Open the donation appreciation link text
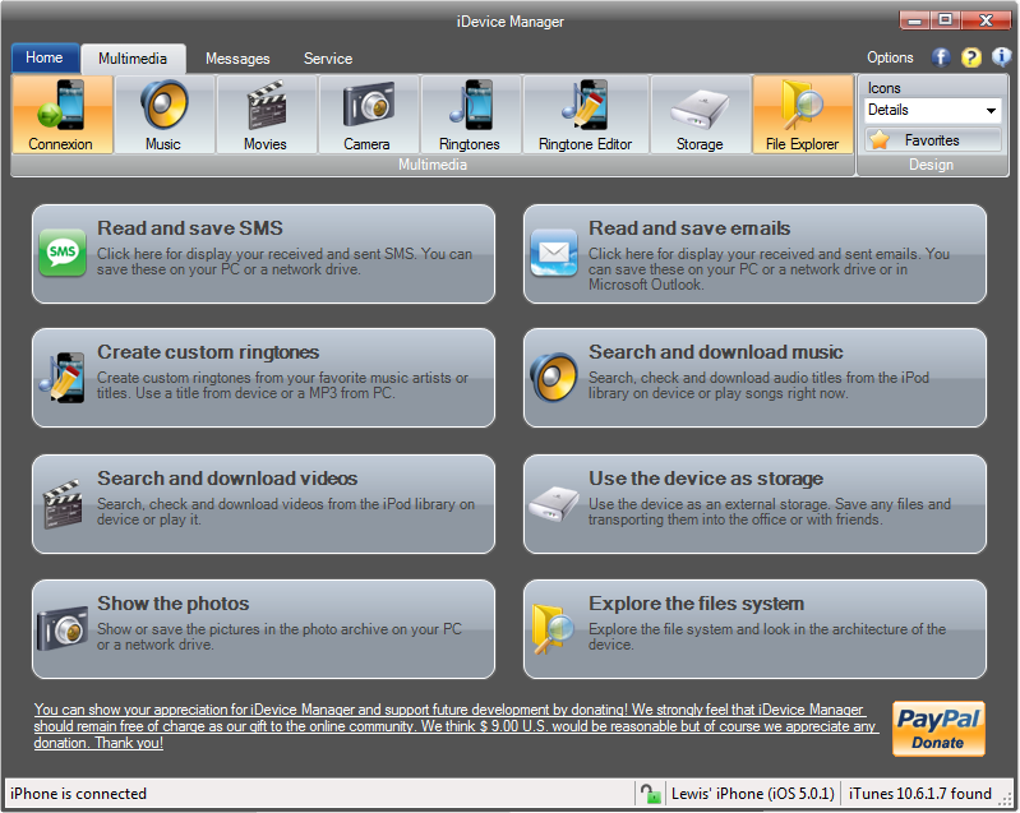Screen dimensions: 1020x813 [455, 726]
